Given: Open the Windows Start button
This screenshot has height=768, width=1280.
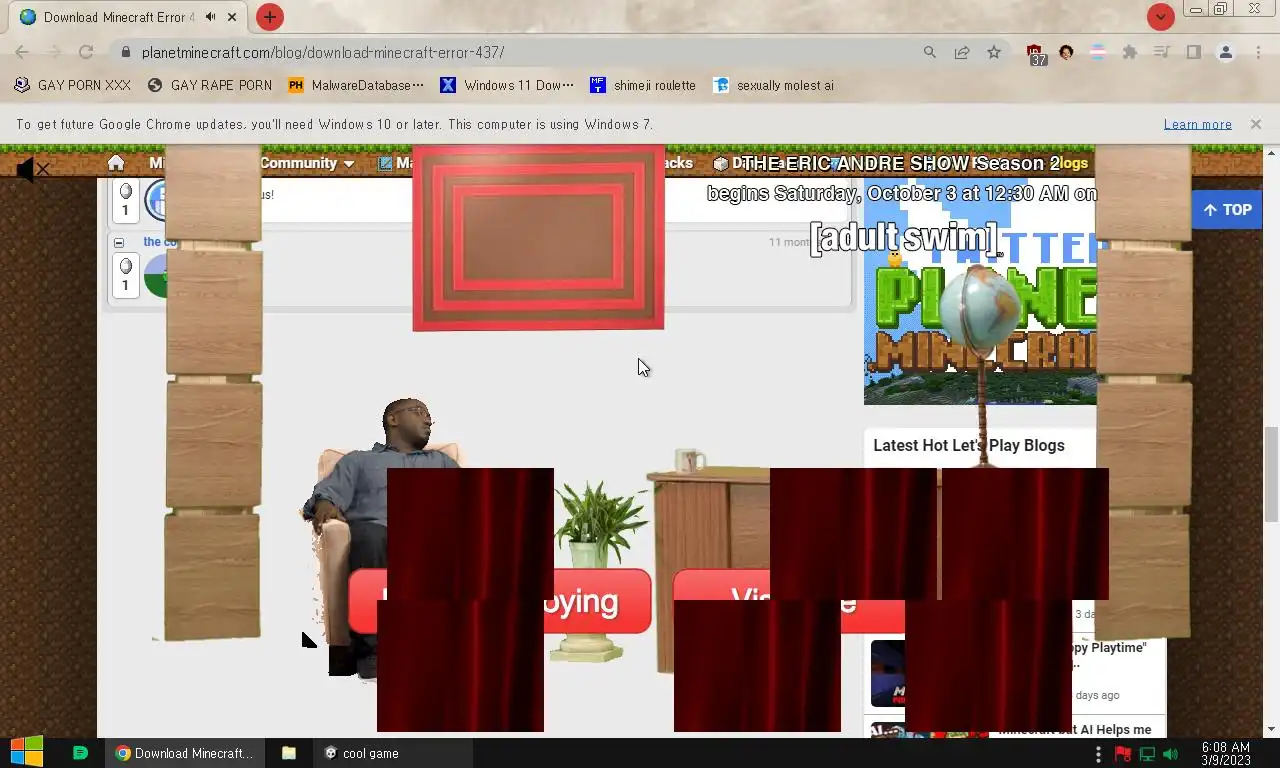Looking at the screenshot, I should coord(27,753).
